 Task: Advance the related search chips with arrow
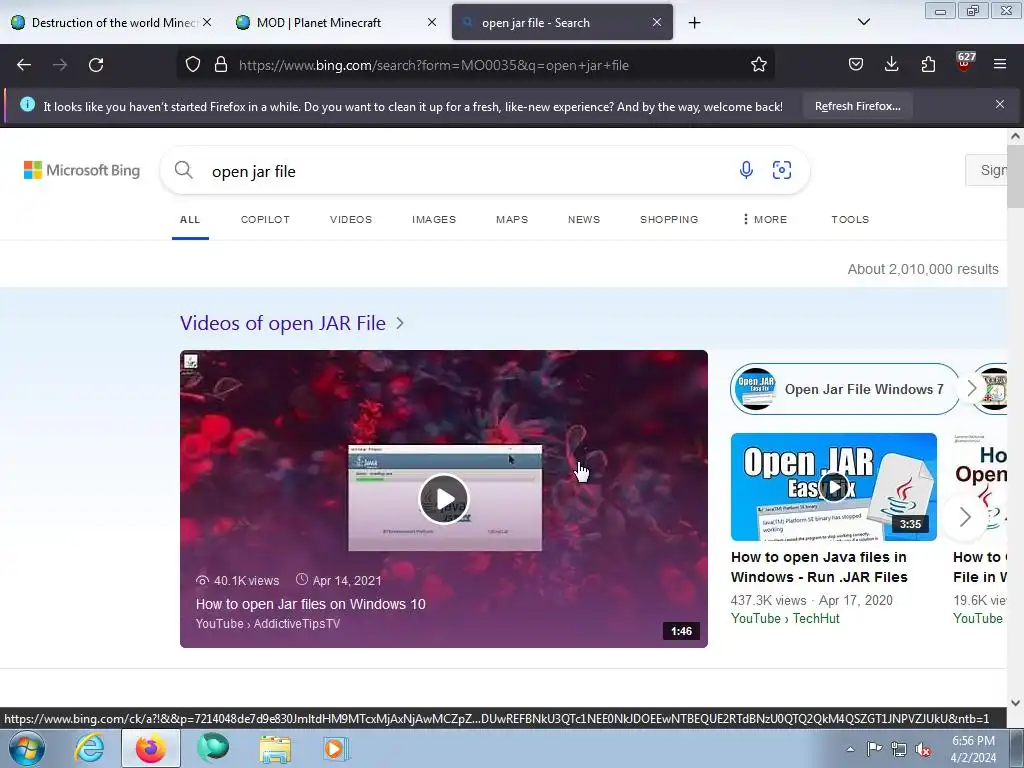pyautogui.click(x=972, y=389)
